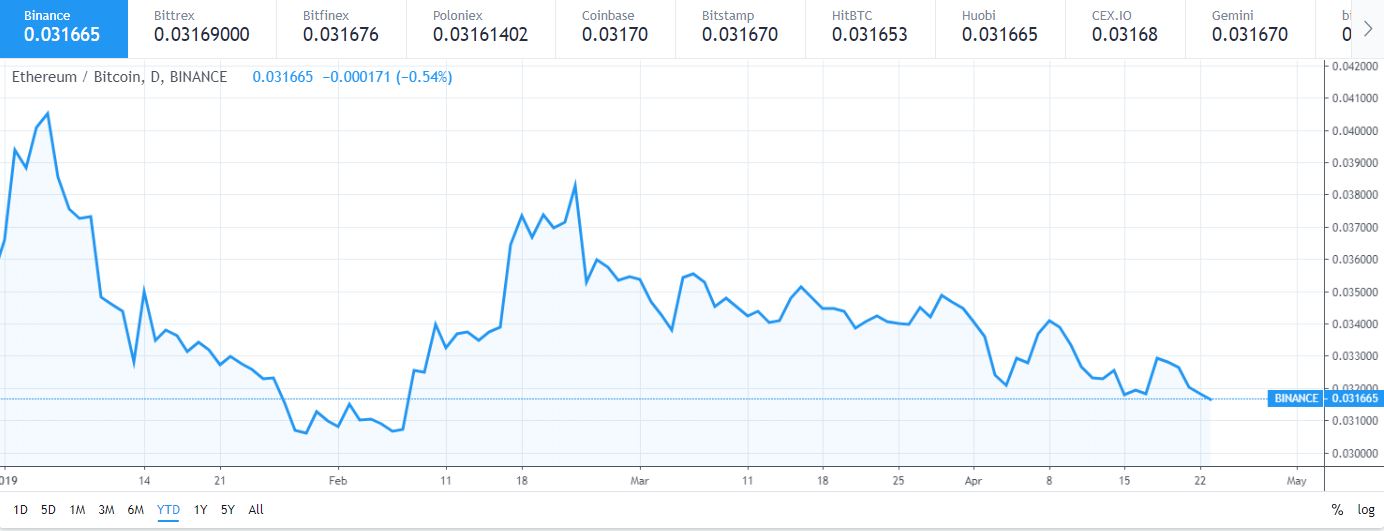1384x531 pixels.
Task: Toggle log scale on chart
Action: coord(1366,510)
